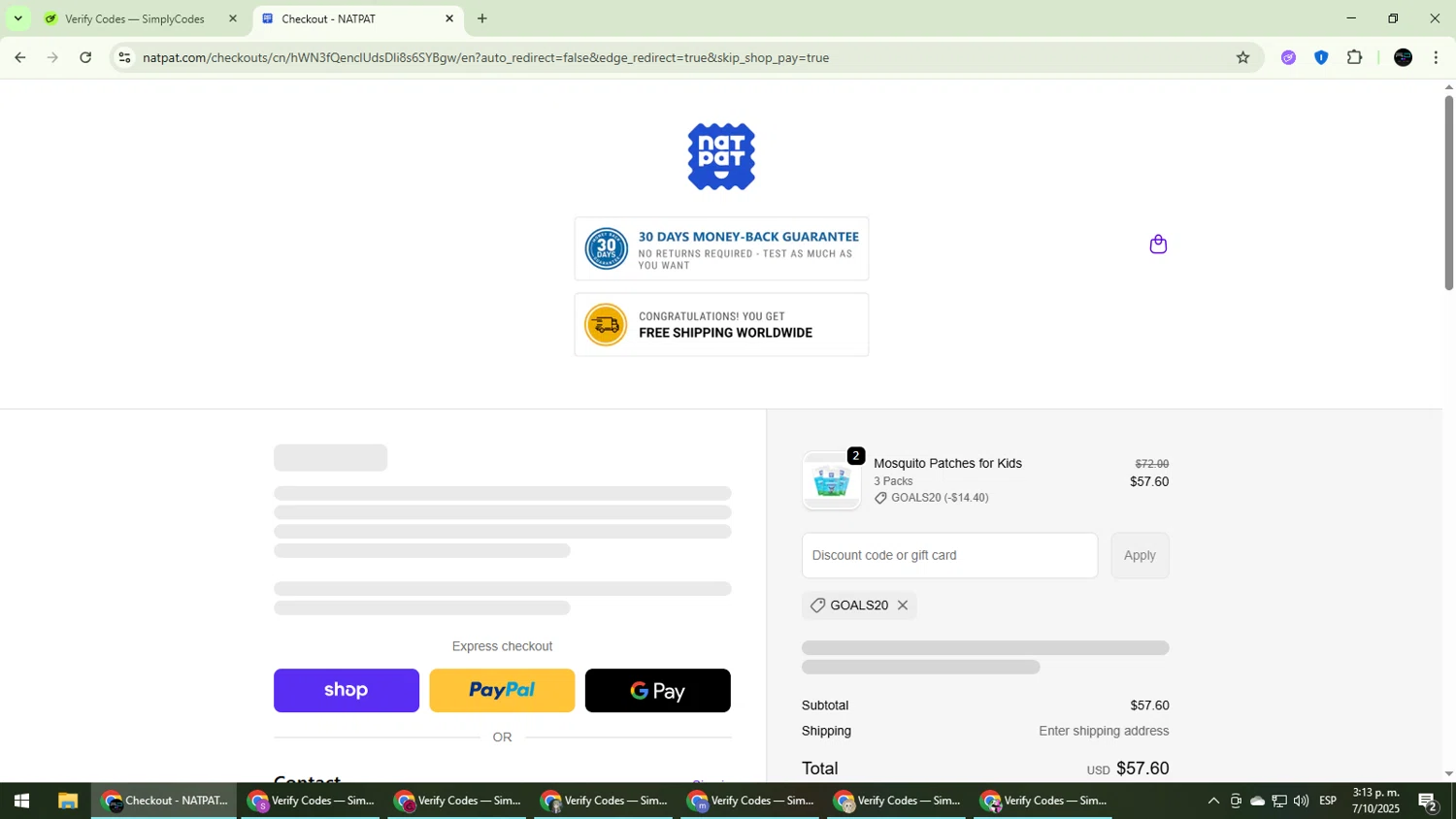Go forward to the next page
1456x819 pixels.
tap(52, 57)
